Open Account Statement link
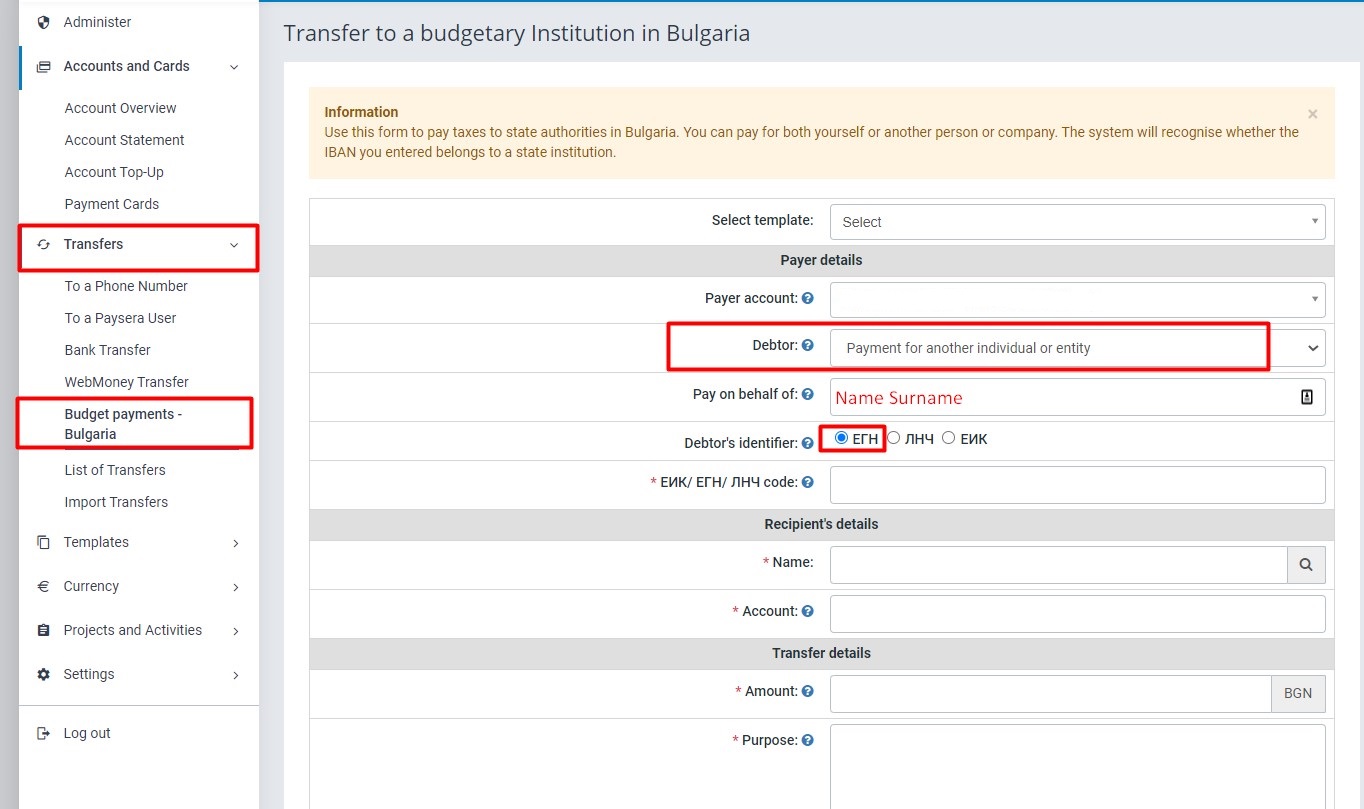This screenshot has height=809, width=1364. click(125, 140)
